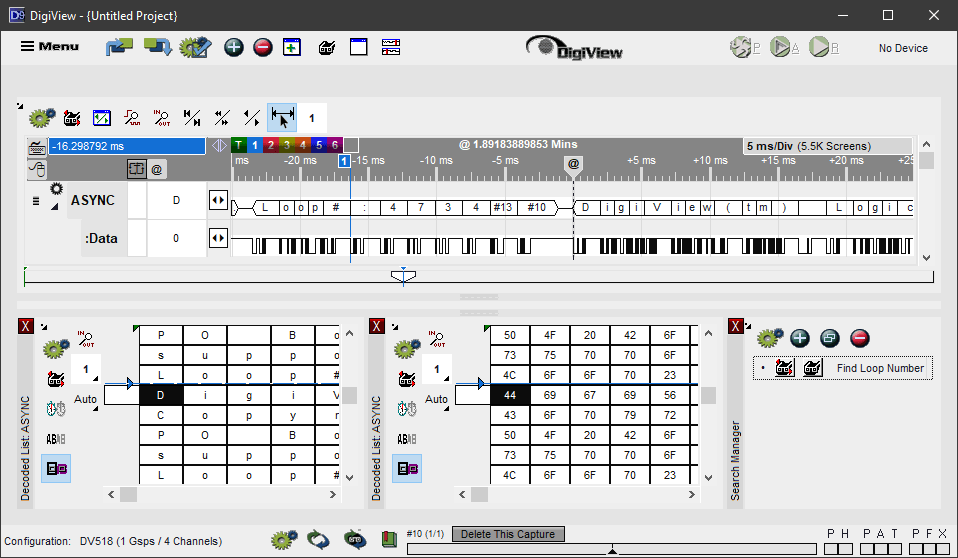Click Delete This Capture button
This screenshot has width=958, height=558.
pos(508,534)
